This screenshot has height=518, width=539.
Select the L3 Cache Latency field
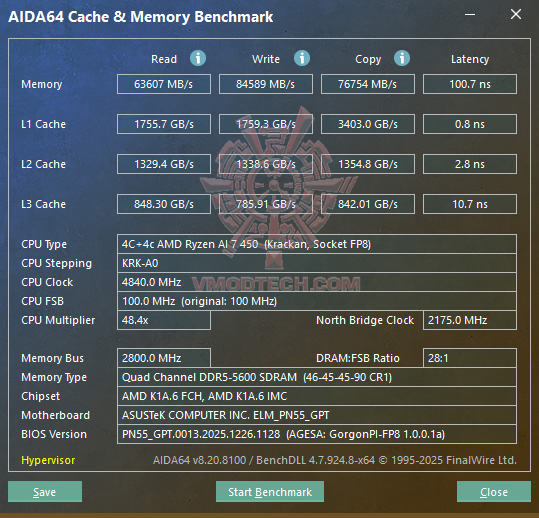[x=470, y=204]
